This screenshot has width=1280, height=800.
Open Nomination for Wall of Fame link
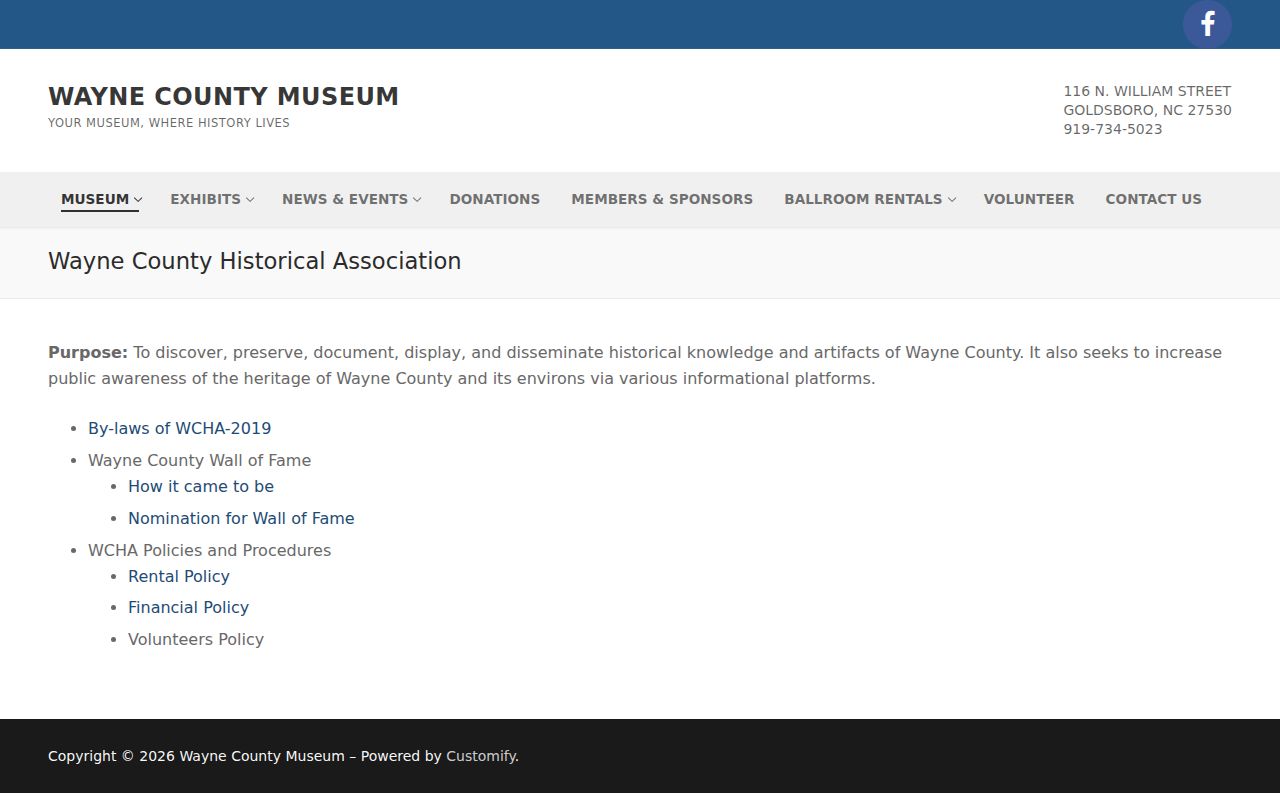[x=241, y=518]
